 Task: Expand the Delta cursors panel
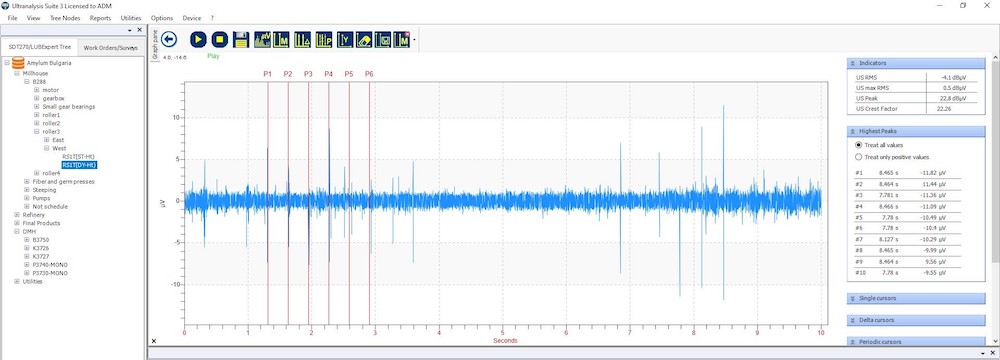tap(916, 320)
